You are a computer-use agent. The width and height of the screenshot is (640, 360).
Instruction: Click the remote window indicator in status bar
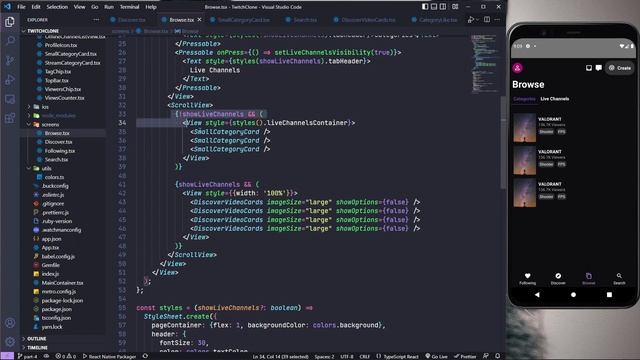pyautogui.click(x=7, y=356)
